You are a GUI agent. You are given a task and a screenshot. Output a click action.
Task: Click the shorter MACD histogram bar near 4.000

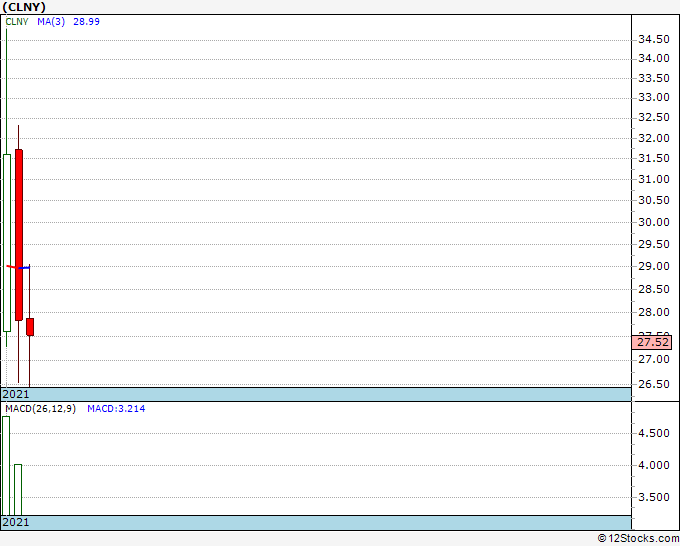tap(18, 490)
